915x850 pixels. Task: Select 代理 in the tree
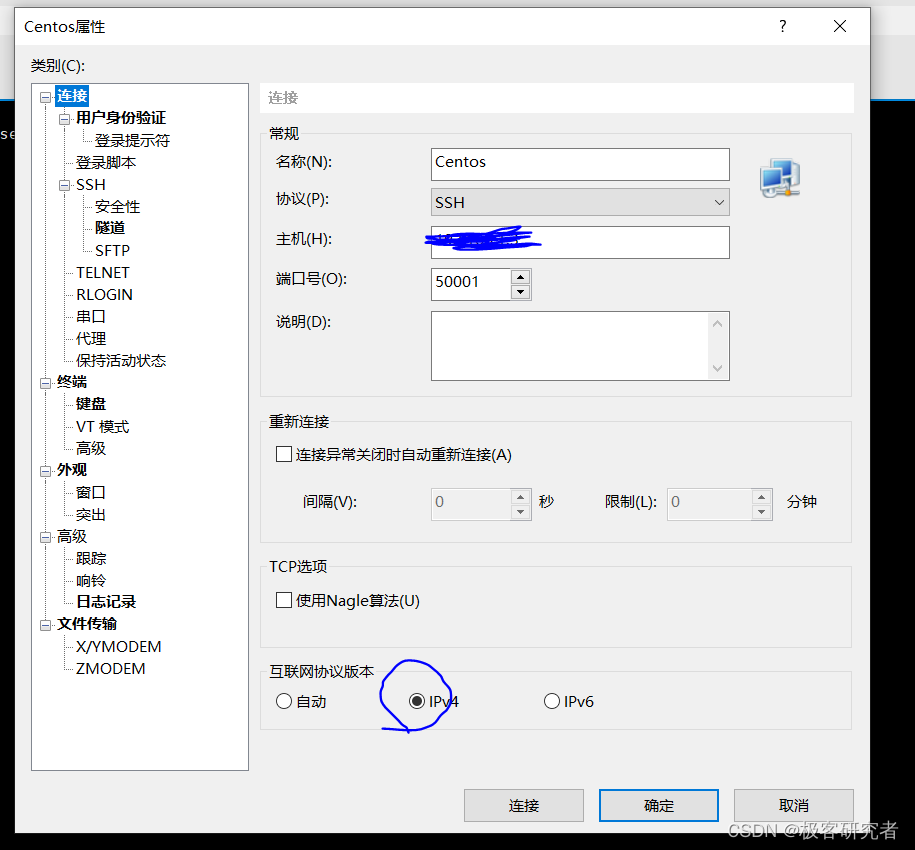point(90,338)
